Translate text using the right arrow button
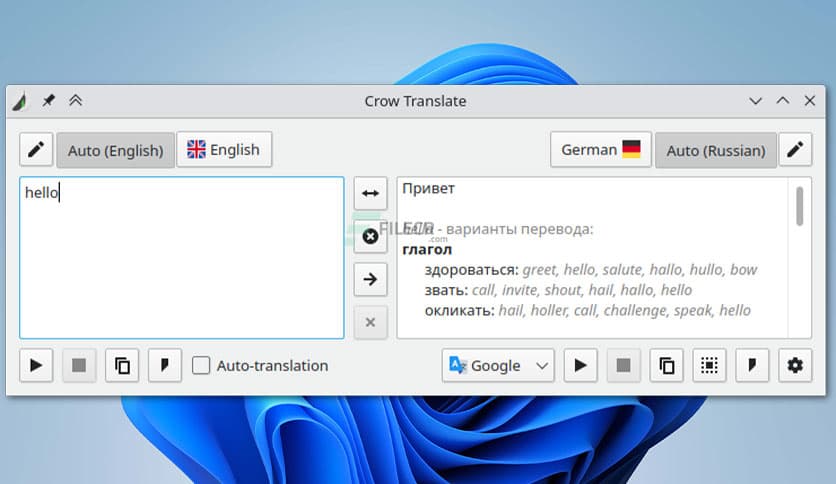Viewport: 836px width, 484px height. (x=371, y=279)
